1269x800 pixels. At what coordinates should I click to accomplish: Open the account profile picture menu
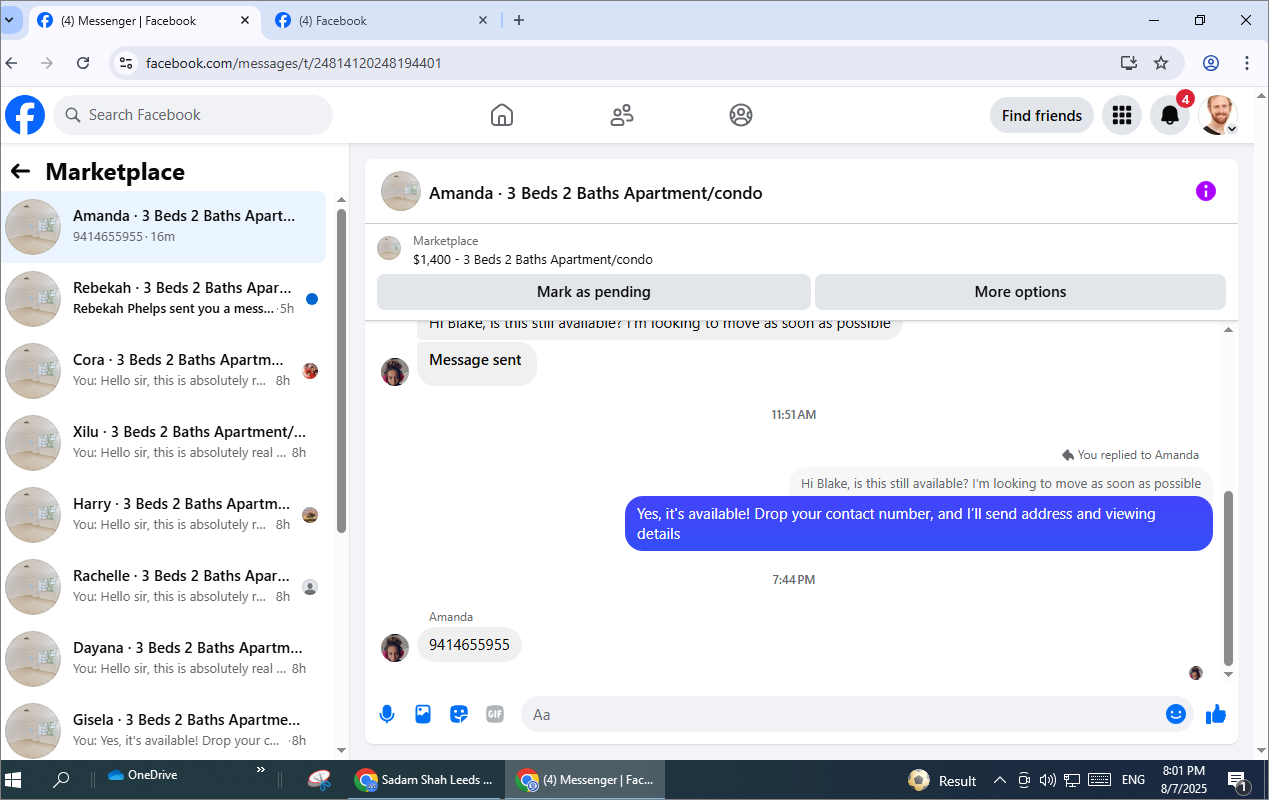pos(1218,115)
